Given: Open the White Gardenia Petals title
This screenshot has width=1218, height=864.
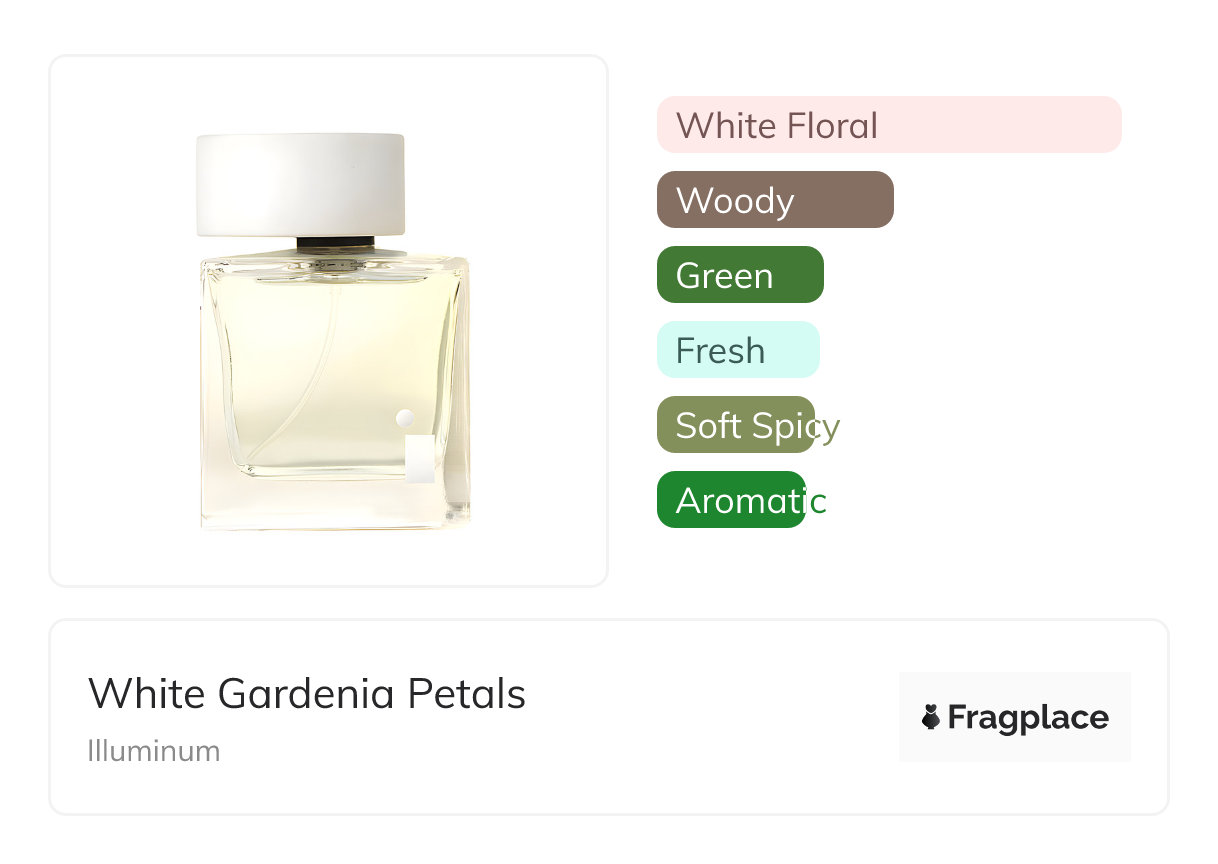Looking at the screenshot, I should 307,694.
